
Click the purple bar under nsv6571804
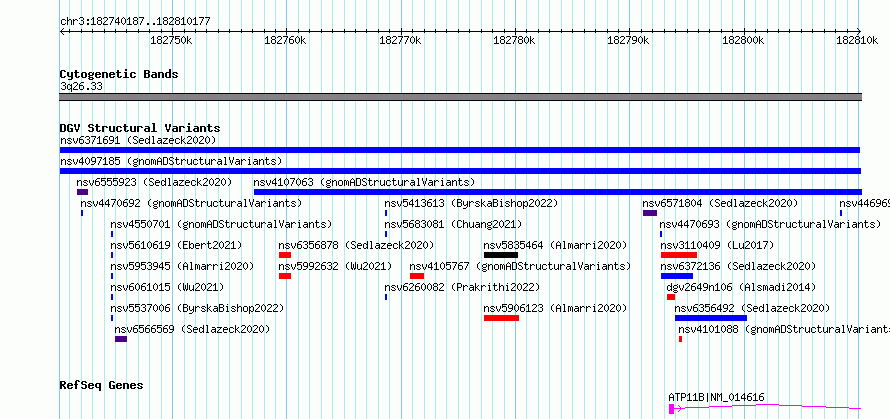pyautogui.click(x=650, y=213)
